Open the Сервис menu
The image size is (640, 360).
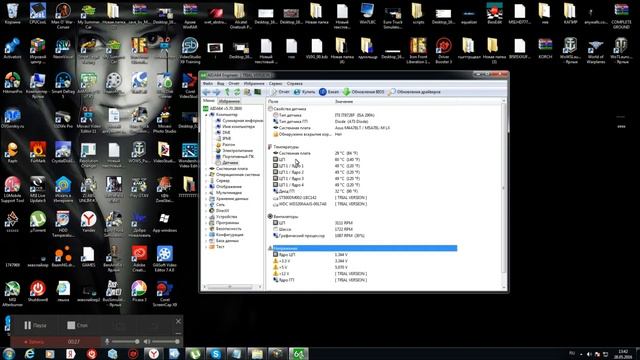click(276, 84)
